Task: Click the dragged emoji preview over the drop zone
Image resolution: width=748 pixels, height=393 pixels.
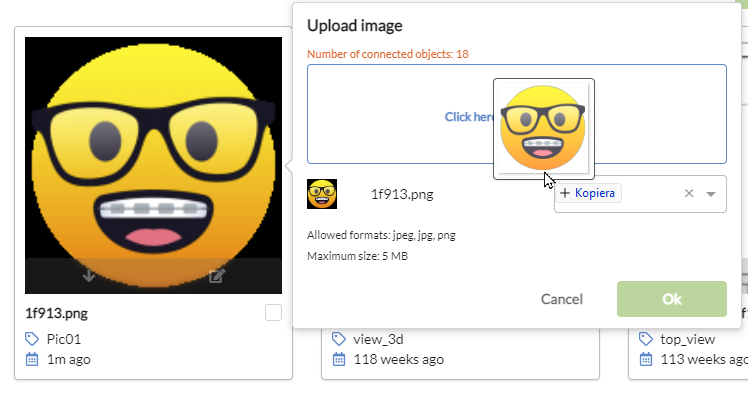Action: 543,128
